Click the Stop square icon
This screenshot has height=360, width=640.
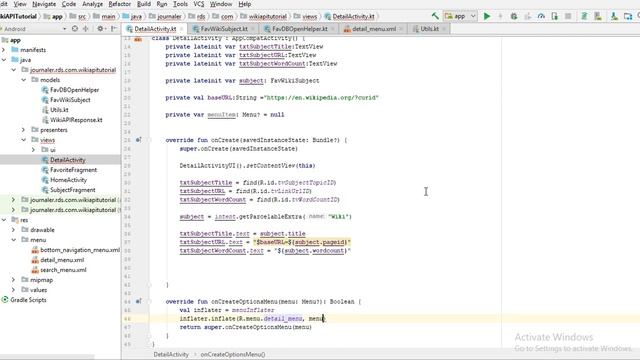pyautogui.click(x=568, y=16)
